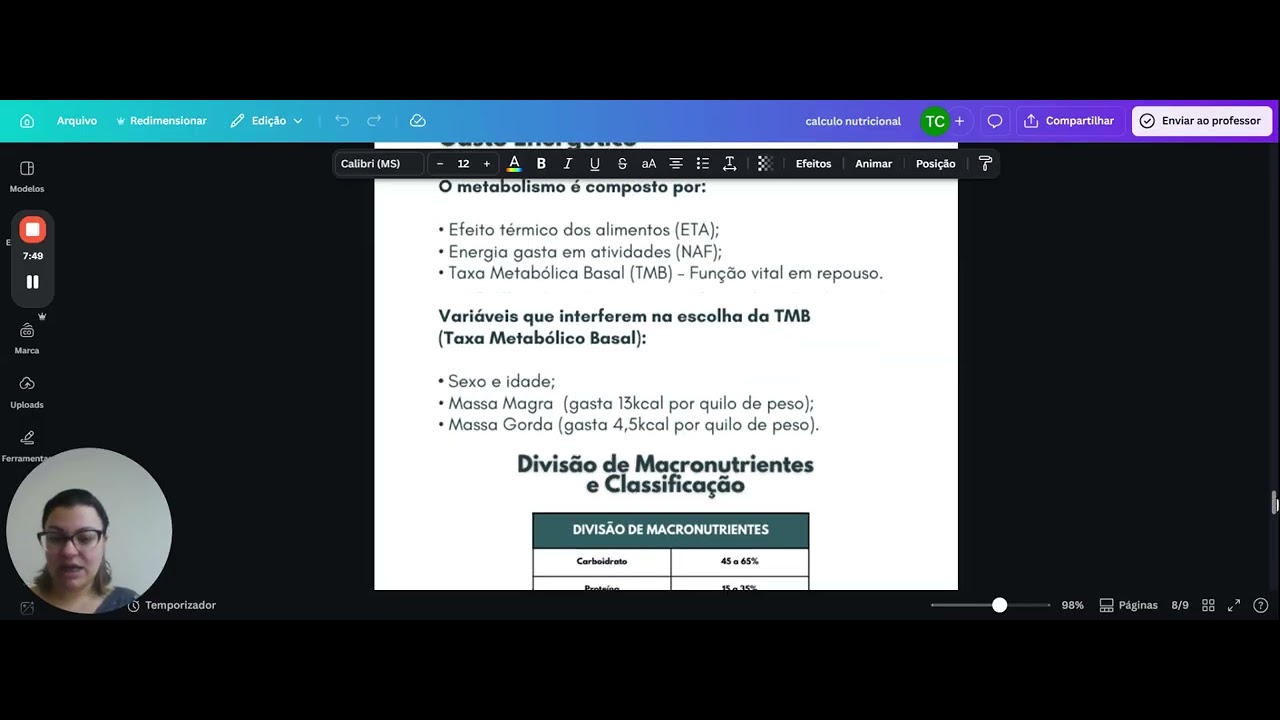The height and width of the screenshot is (720, 1280).
Task: Enter fullscreen presentation mode
Action: (x=1234, y=606)
